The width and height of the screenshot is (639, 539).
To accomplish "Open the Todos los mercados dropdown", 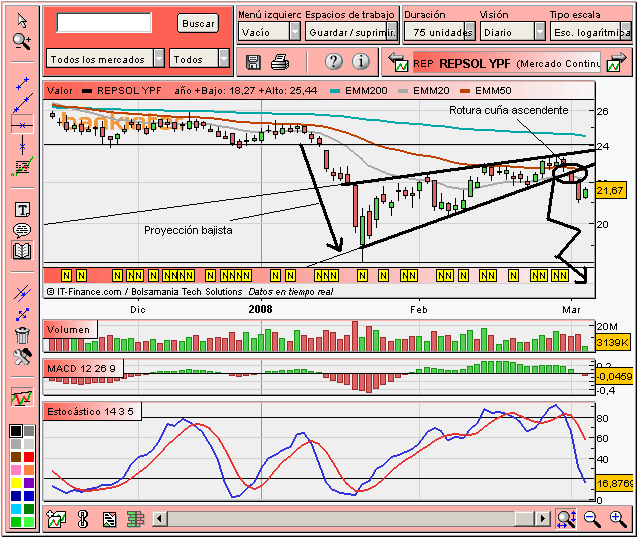I will 106,58.
